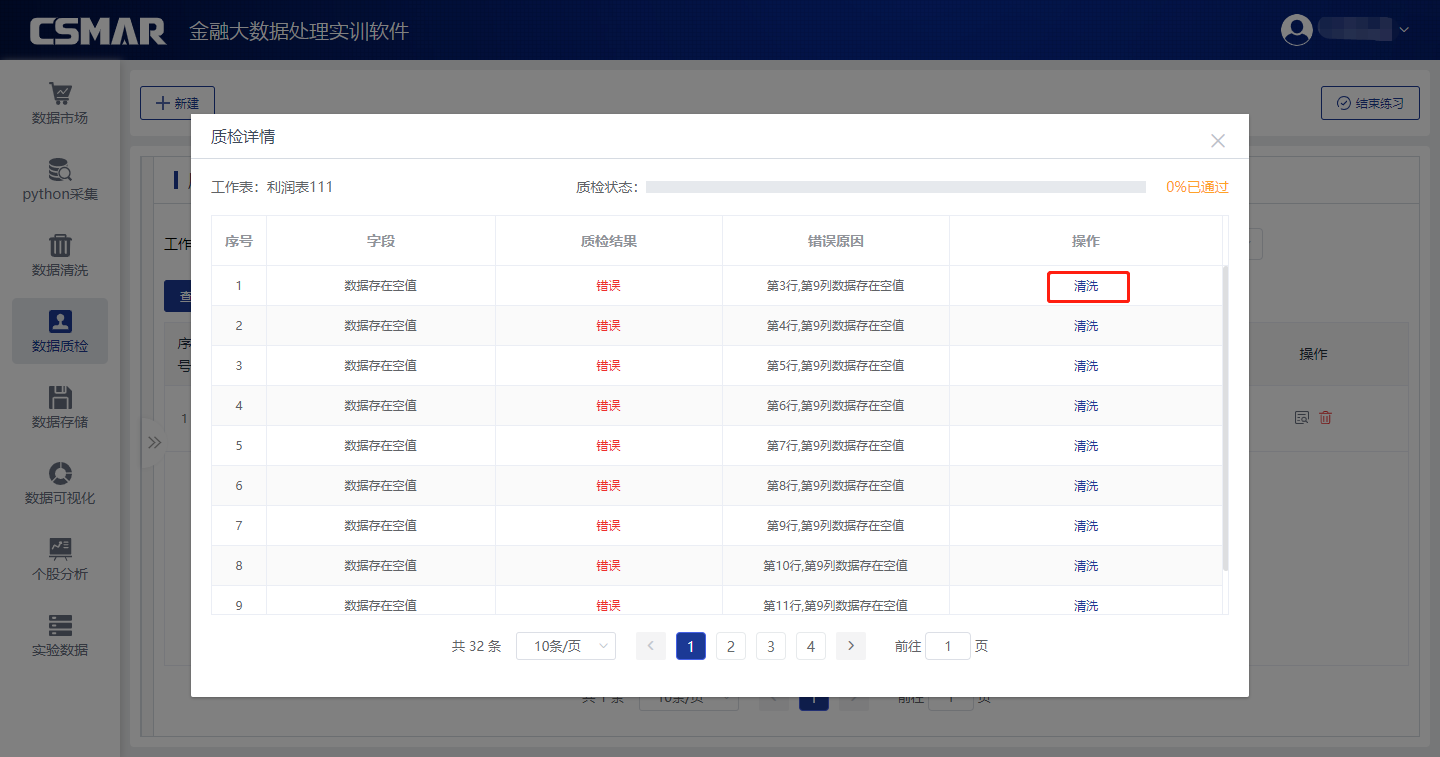
Task: Click 清洗 for the first row
Action: tap(1086, 286)
